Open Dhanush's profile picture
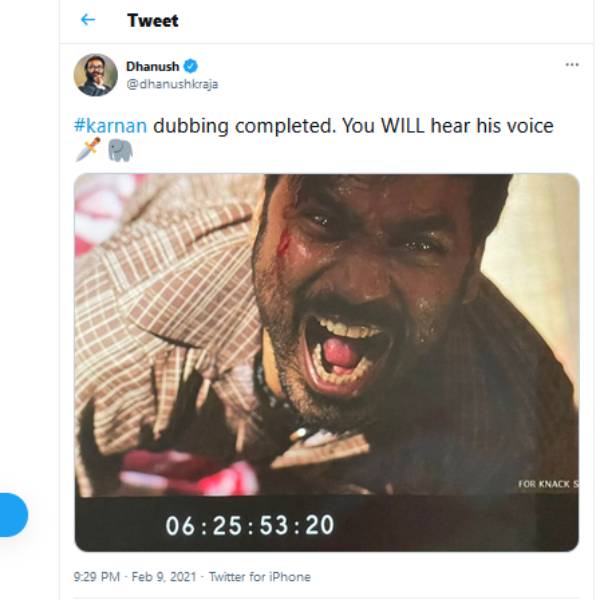Viewport: 600px width, 600px height. tap(96, 75)
